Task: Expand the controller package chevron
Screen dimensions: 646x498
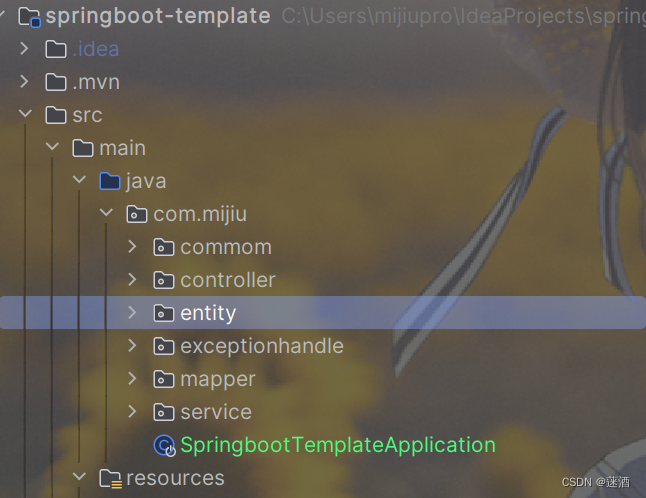Action: 132,279
